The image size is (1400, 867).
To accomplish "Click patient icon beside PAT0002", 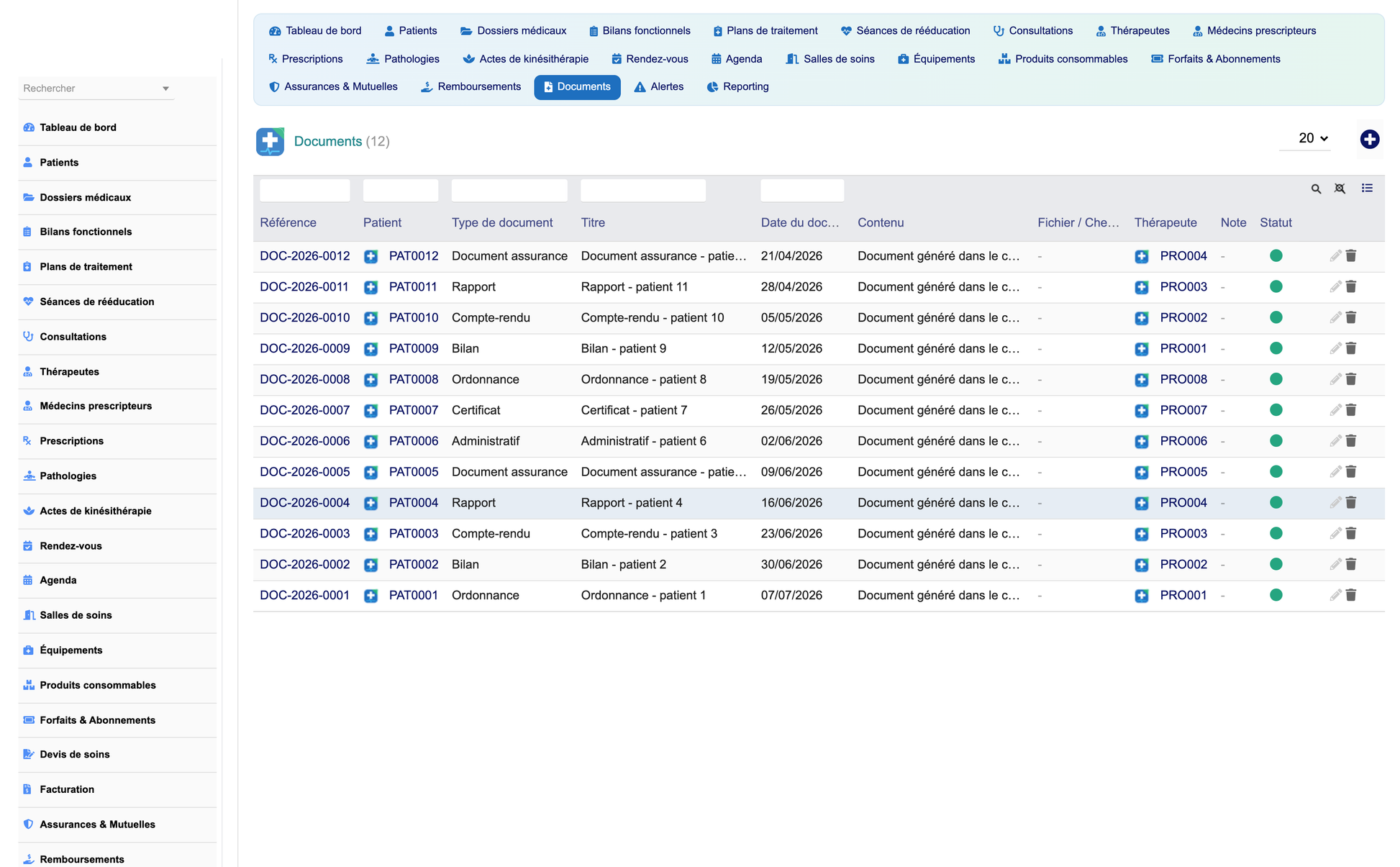I will [371, 565].
